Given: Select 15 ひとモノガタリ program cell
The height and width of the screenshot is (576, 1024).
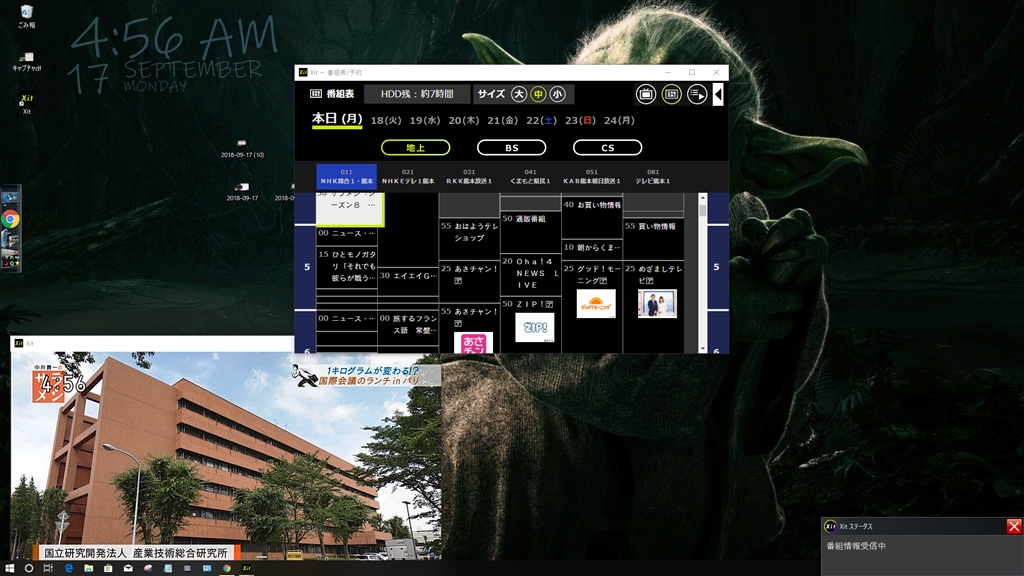Looking at the screenshot, I should point(347,268).
